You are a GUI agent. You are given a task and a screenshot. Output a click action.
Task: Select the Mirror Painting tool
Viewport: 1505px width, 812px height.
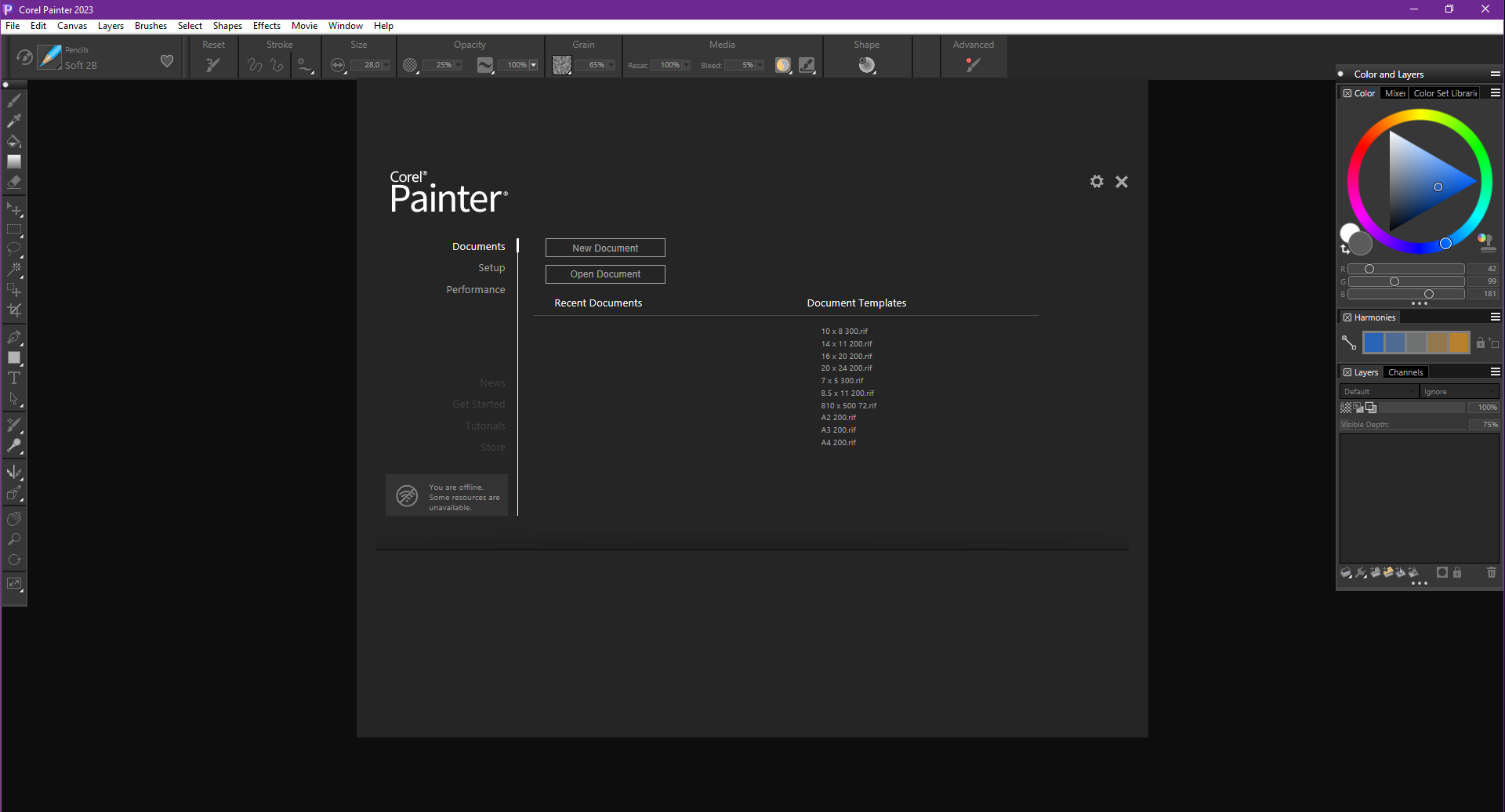[x=14, y=473]
